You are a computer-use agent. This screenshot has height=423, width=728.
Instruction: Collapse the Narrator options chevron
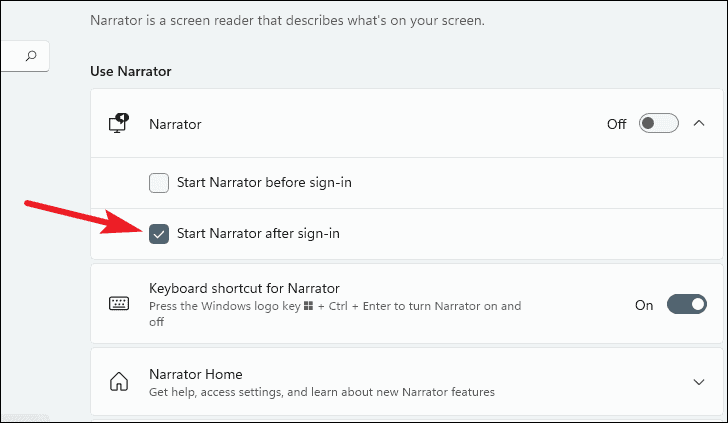[x=699, y=123]
